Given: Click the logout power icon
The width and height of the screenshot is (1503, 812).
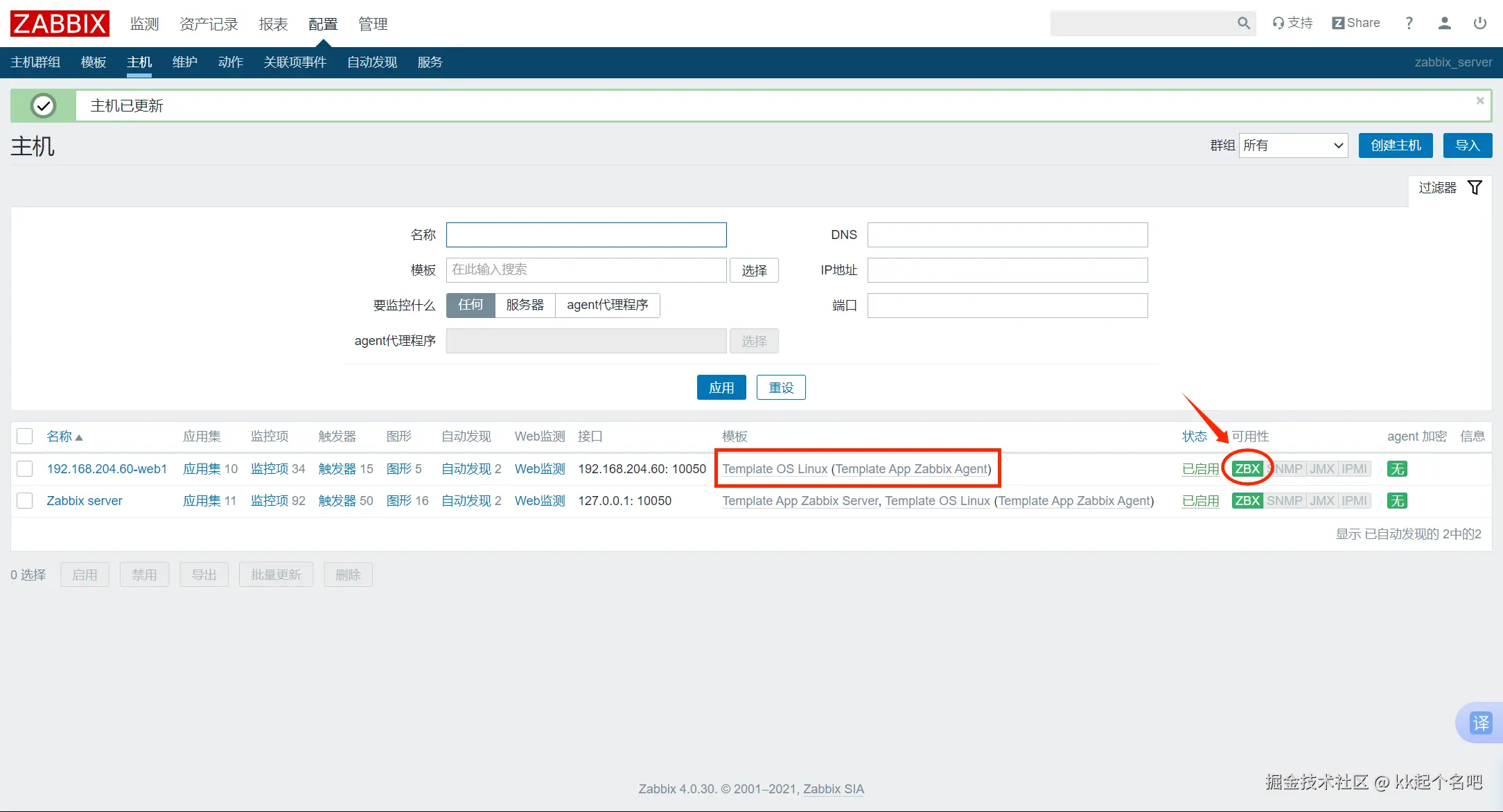Looking at the screenshot, I should tap(1479, 24).
